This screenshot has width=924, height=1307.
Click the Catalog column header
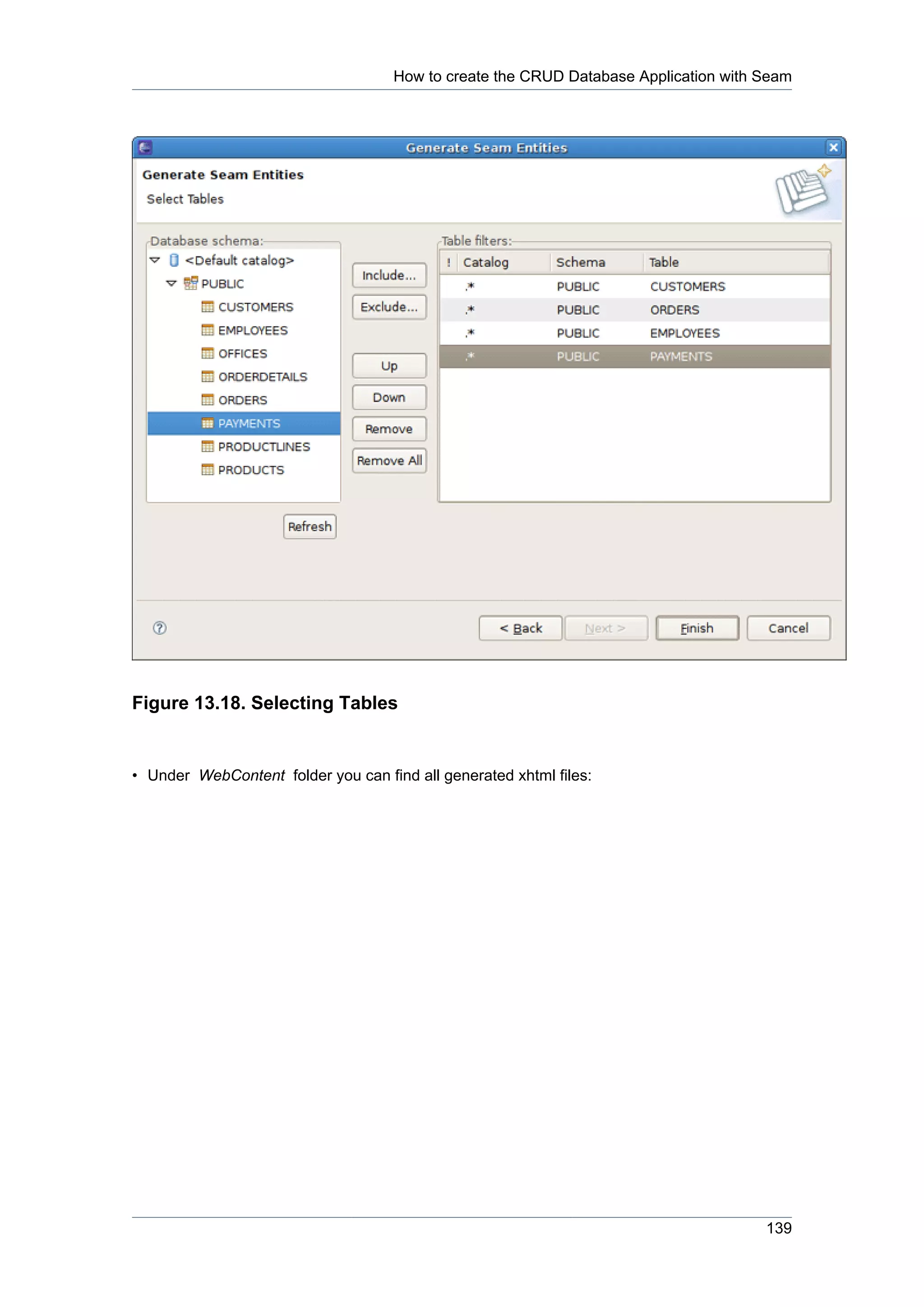[504, 262]
